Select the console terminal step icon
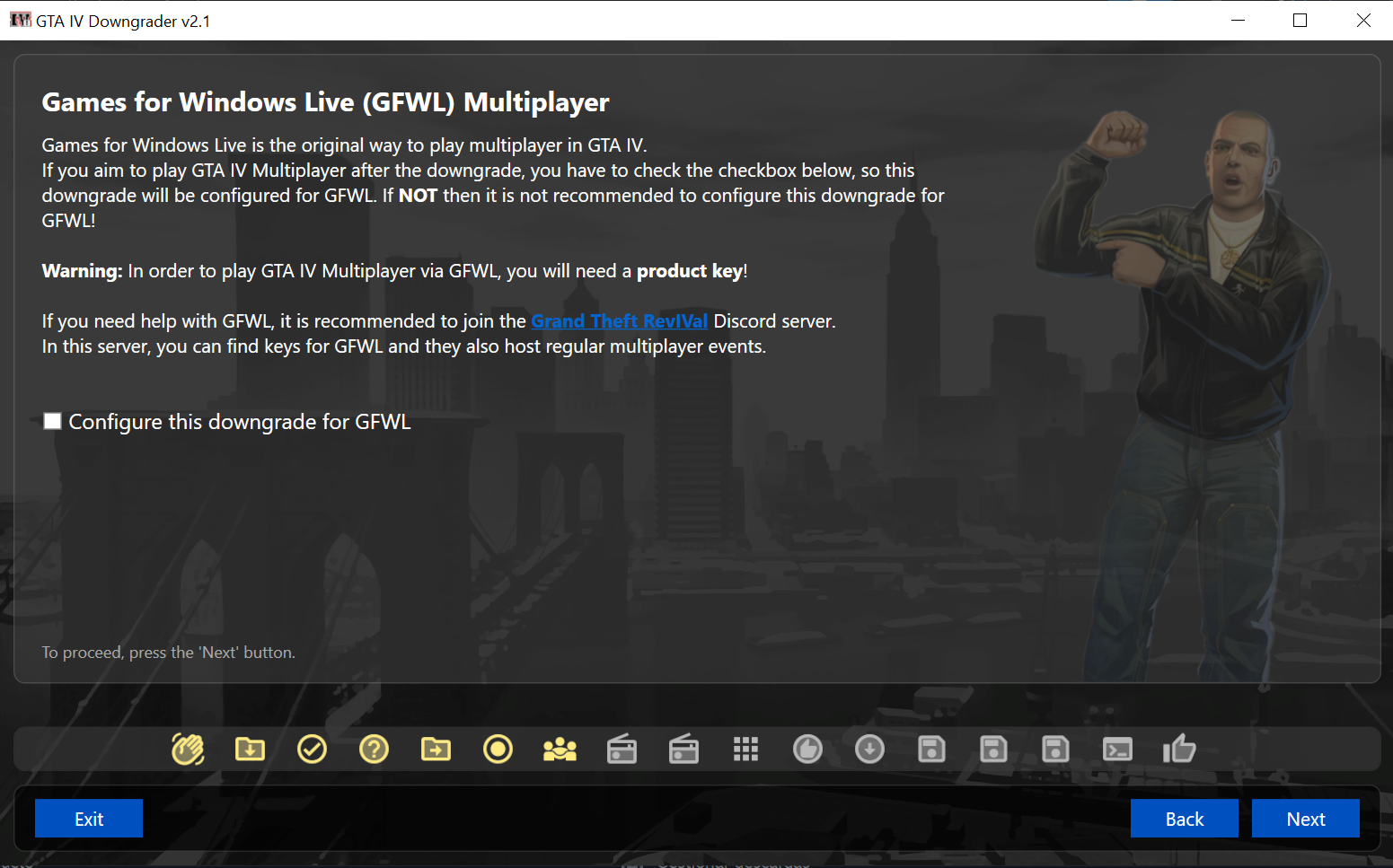The image size is (1393, 868). click(1117, 749)
